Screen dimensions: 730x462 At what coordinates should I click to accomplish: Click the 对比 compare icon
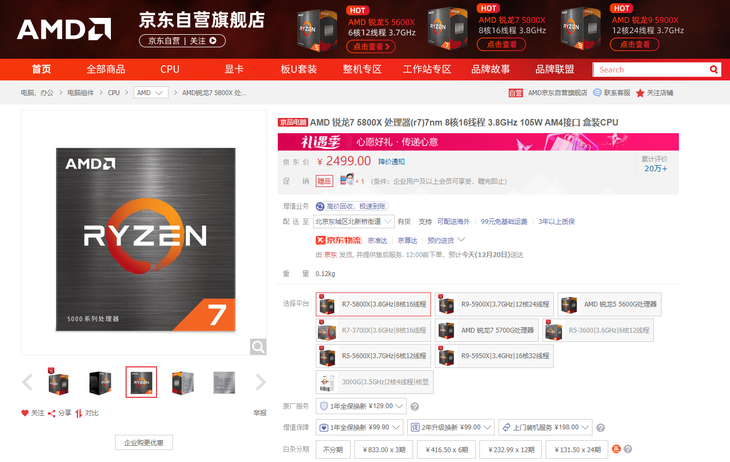tap(79, 413)
